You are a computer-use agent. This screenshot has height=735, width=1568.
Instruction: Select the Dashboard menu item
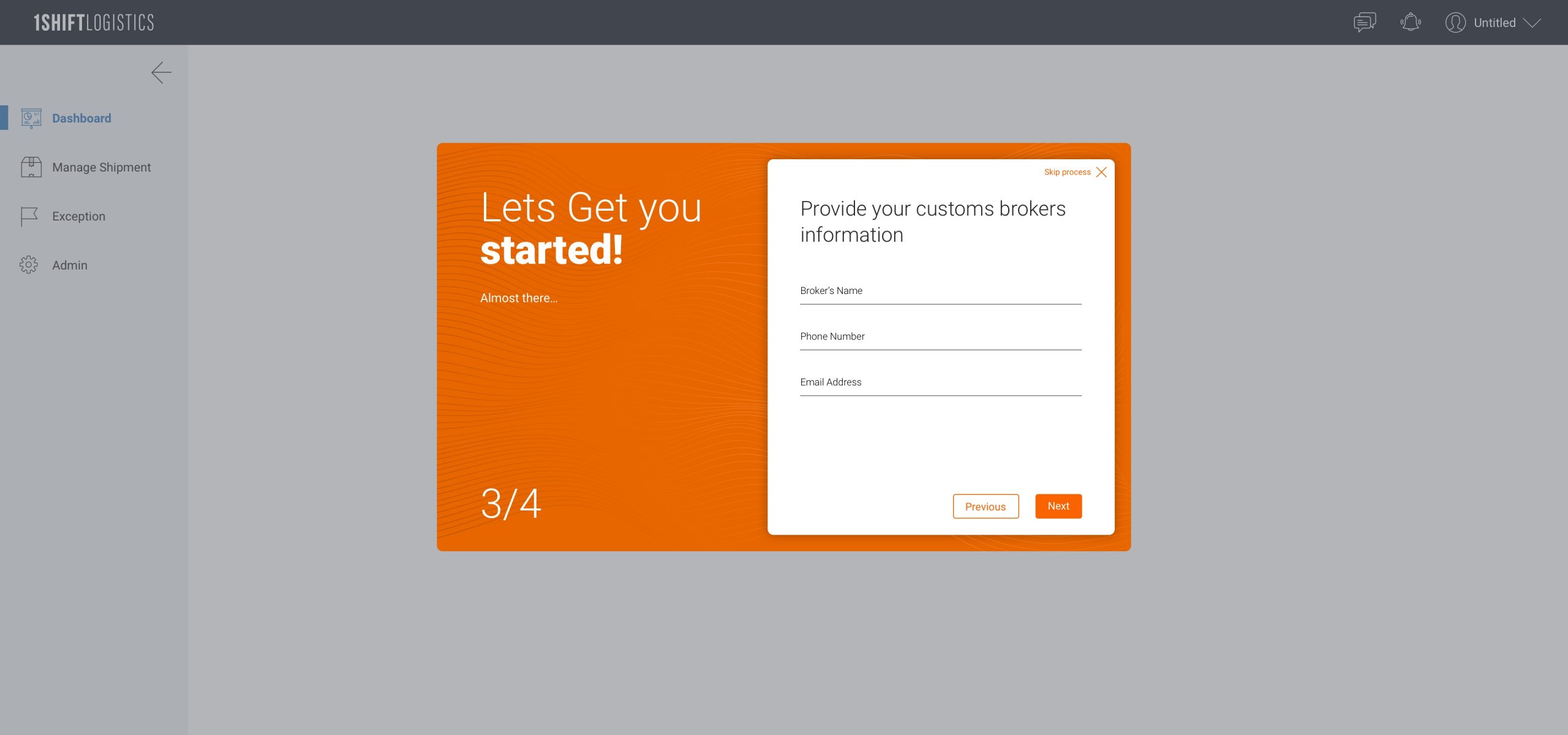[x=81, y=118]
